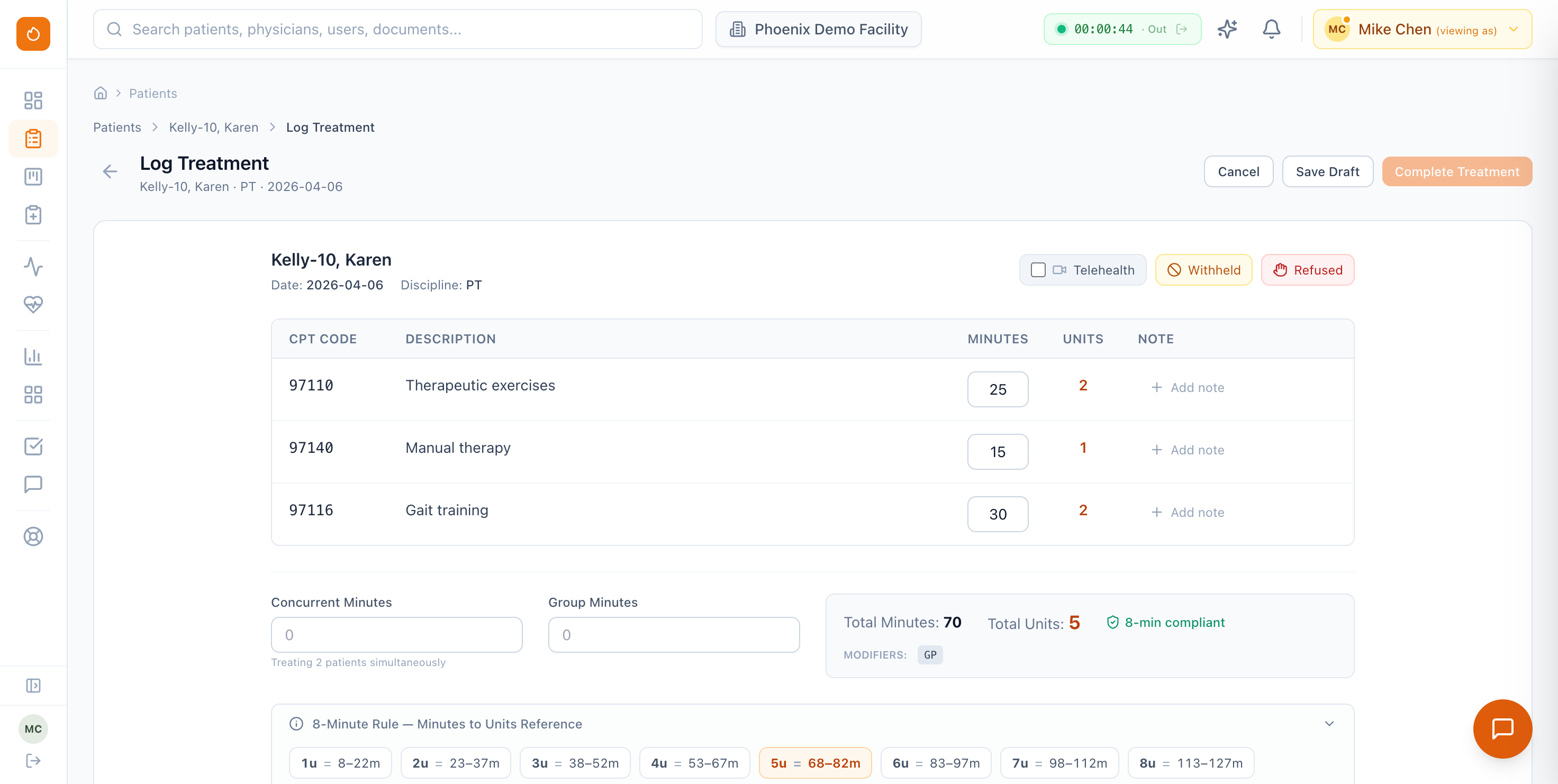Open the Phoenix Demo Facility selector
Screen dimensions: 1558x784
click(x=818, y=29)
